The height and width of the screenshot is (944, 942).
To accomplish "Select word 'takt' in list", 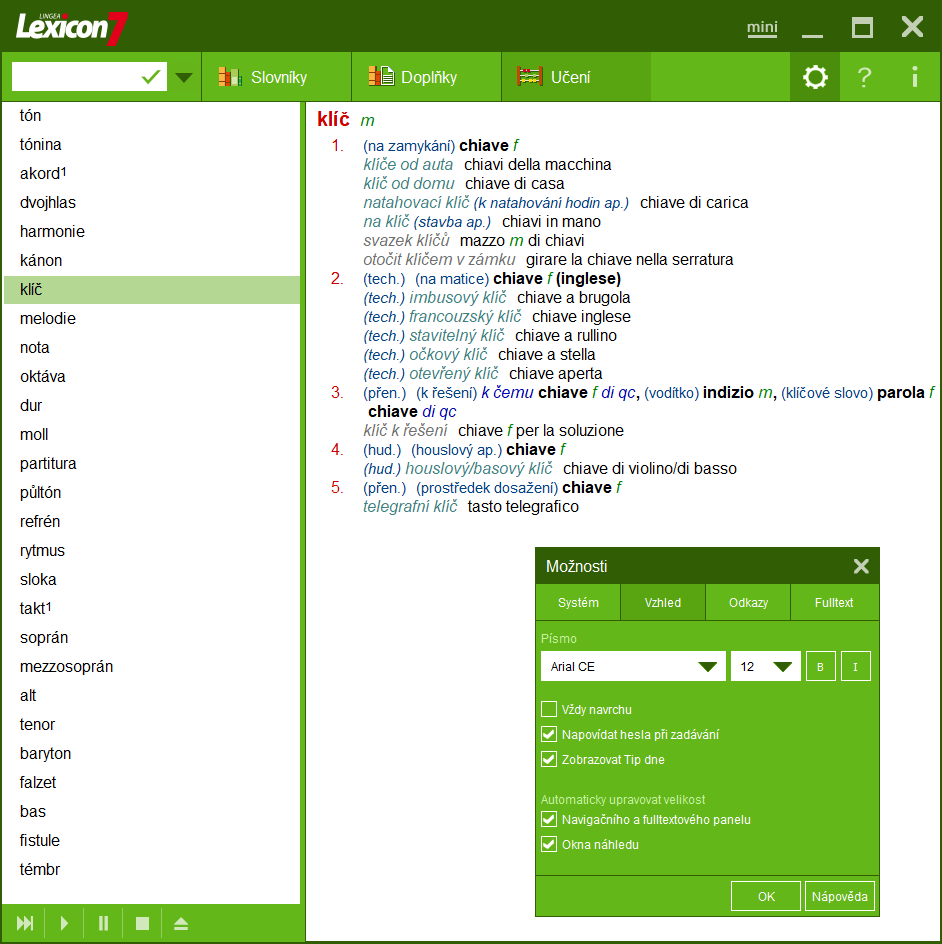I will [152, 608].
